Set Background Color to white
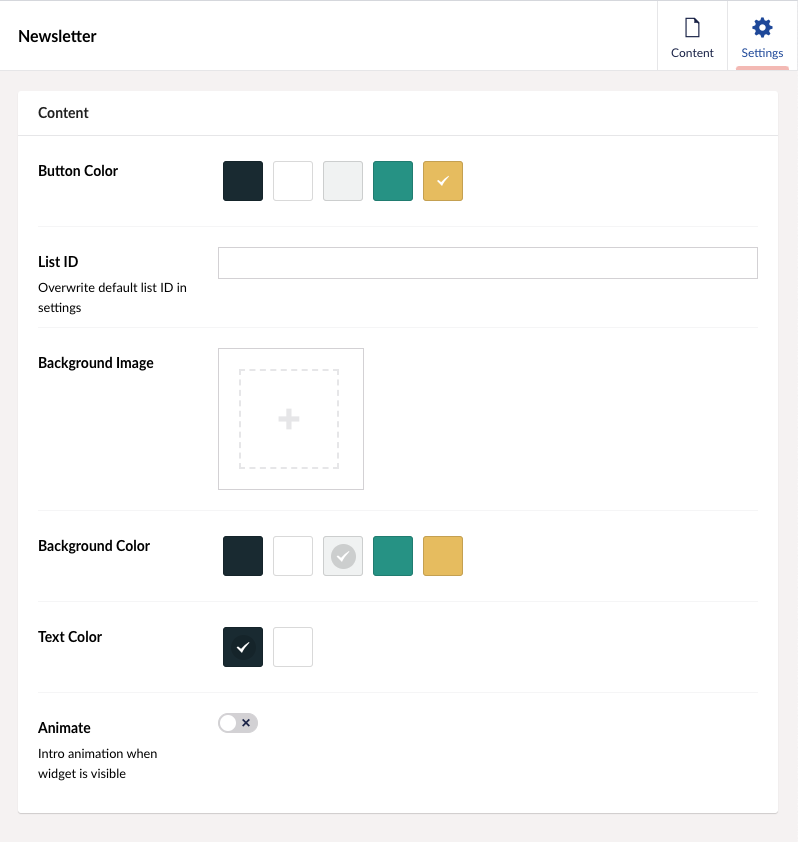The width and height of the screenshot is (798, 842). 293,556
